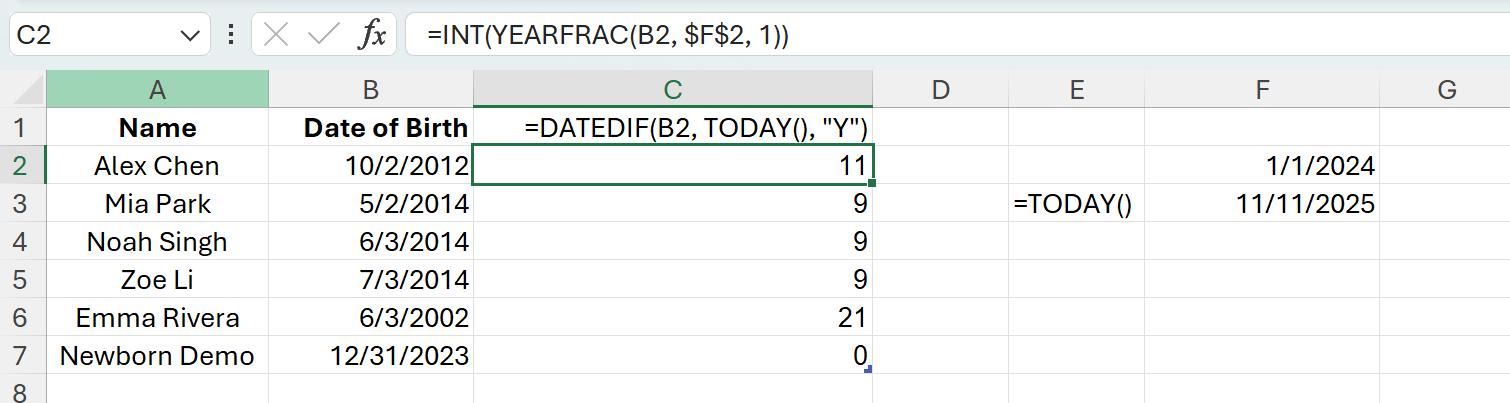Click the fill handle on cell C2

873,183
